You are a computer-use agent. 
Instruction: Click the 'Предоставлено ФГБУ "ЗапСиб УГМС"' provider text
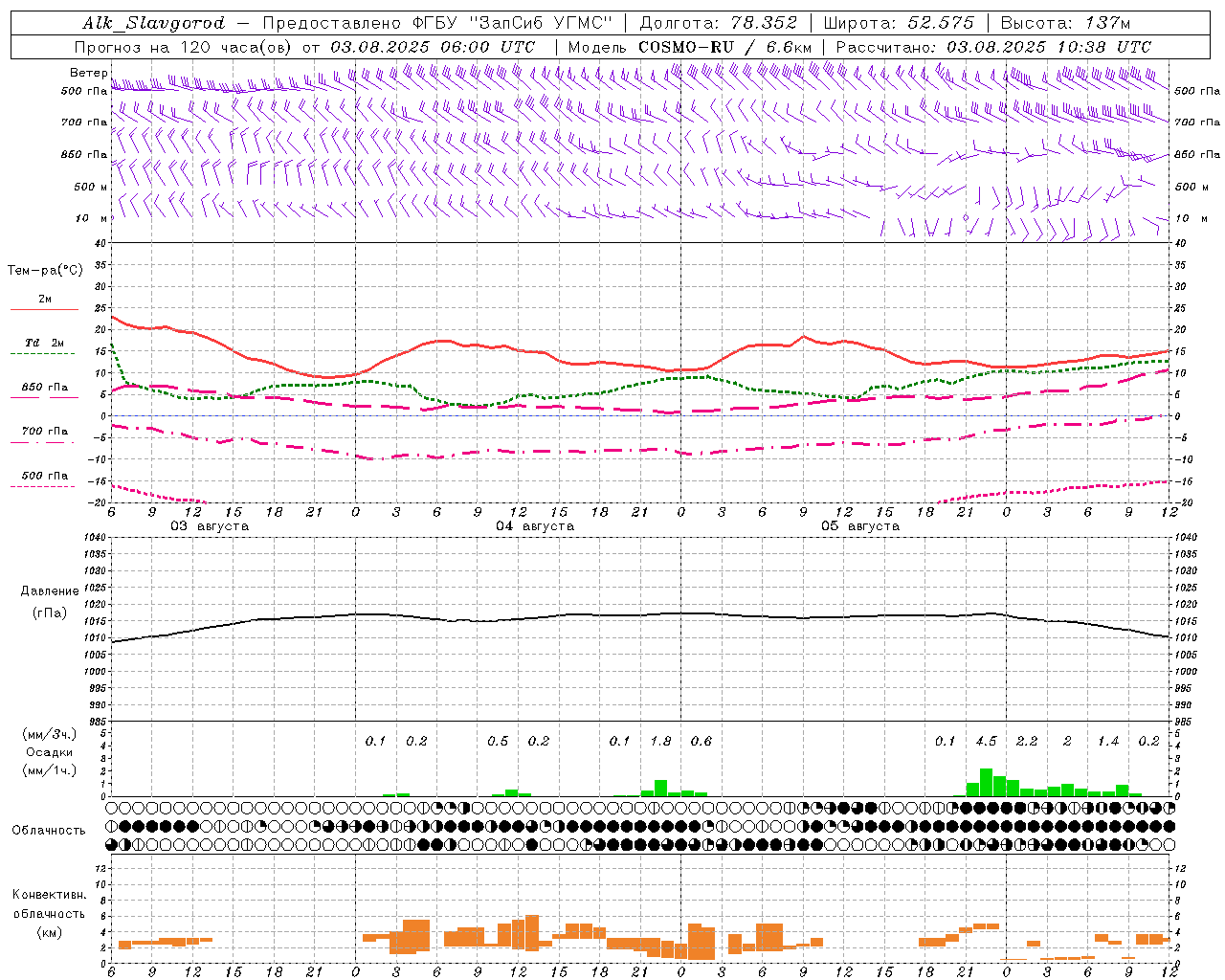[x=436, y=23]
